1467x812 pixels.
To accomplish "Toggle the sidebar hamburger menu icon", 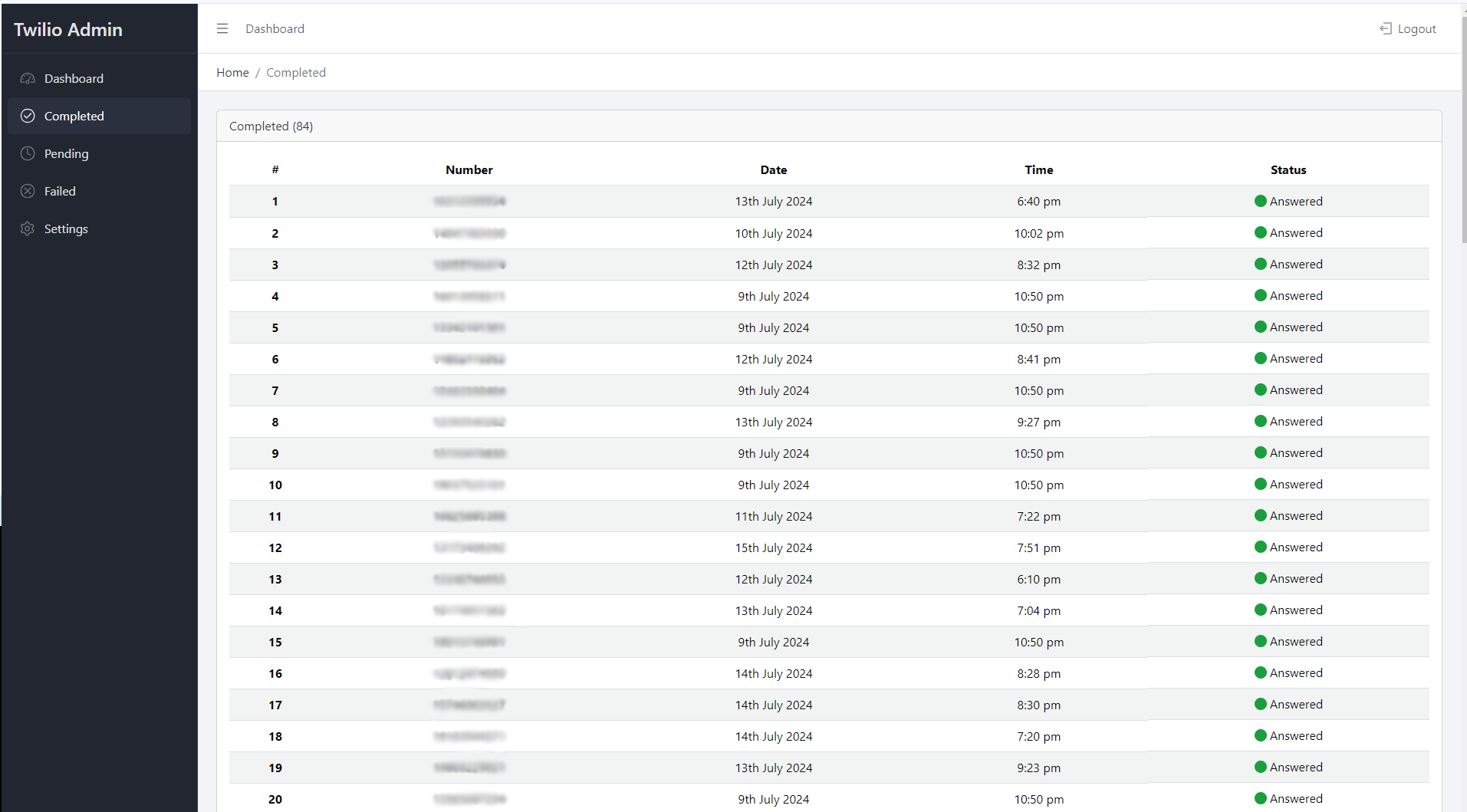I will coord(222,28).
